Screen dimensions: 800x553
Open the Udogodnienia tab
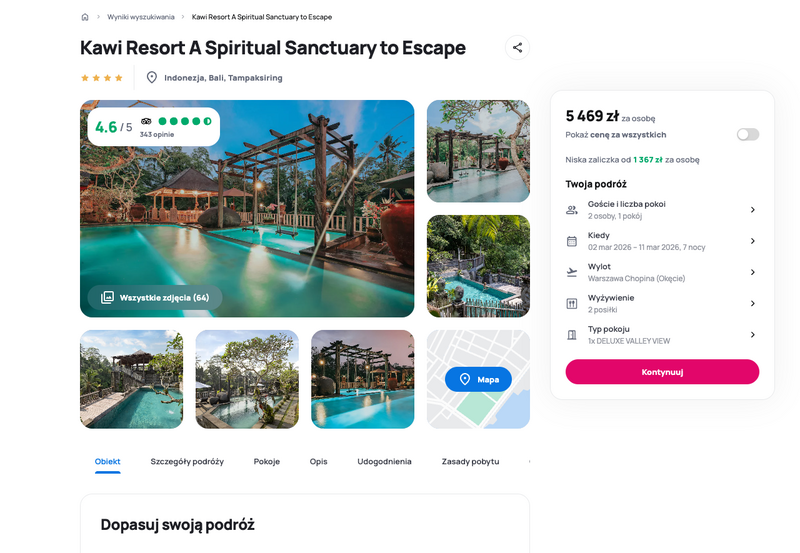point(384,461)
